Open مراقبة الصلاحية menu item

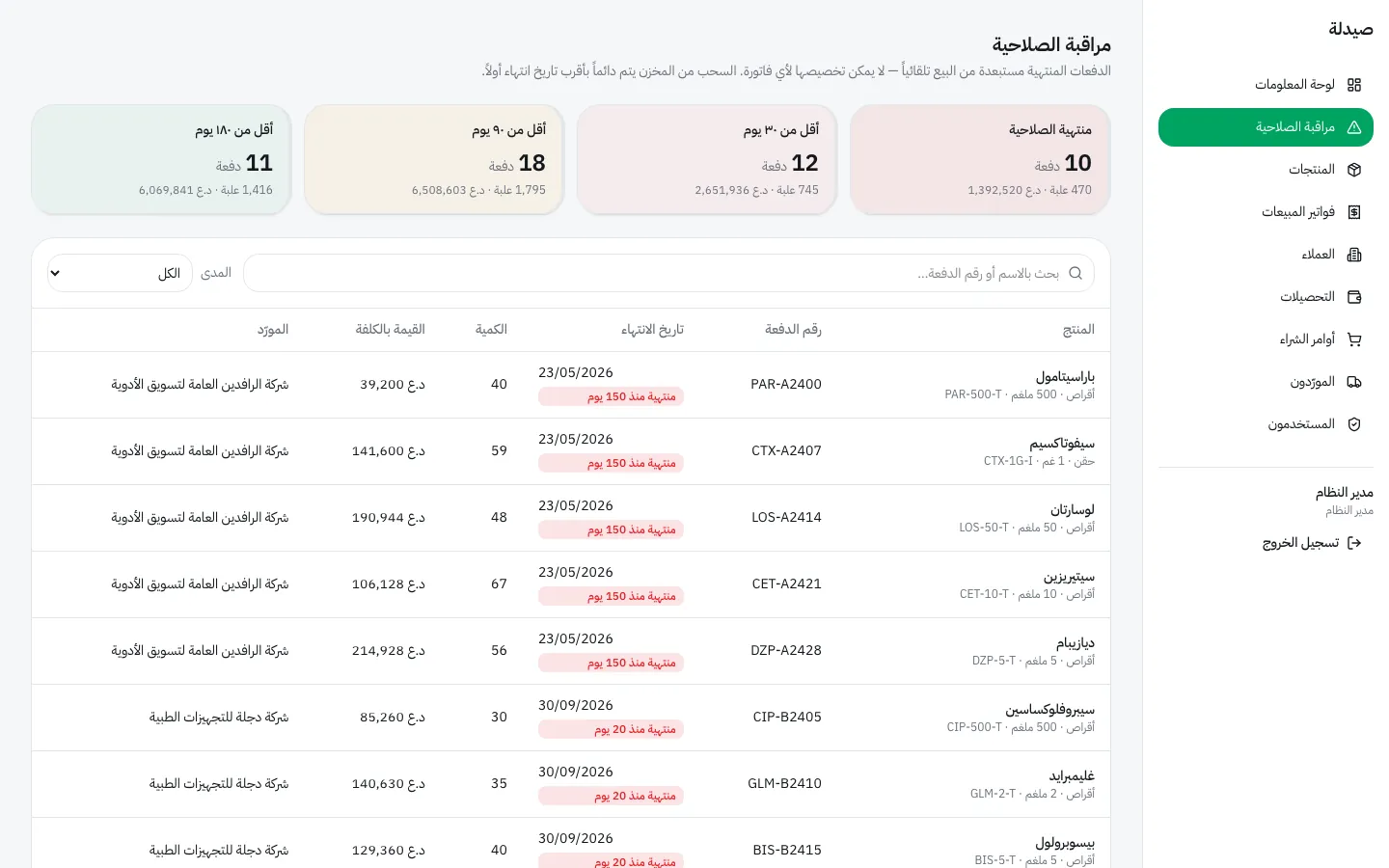pyautogui.click(x=1266, y=127)
